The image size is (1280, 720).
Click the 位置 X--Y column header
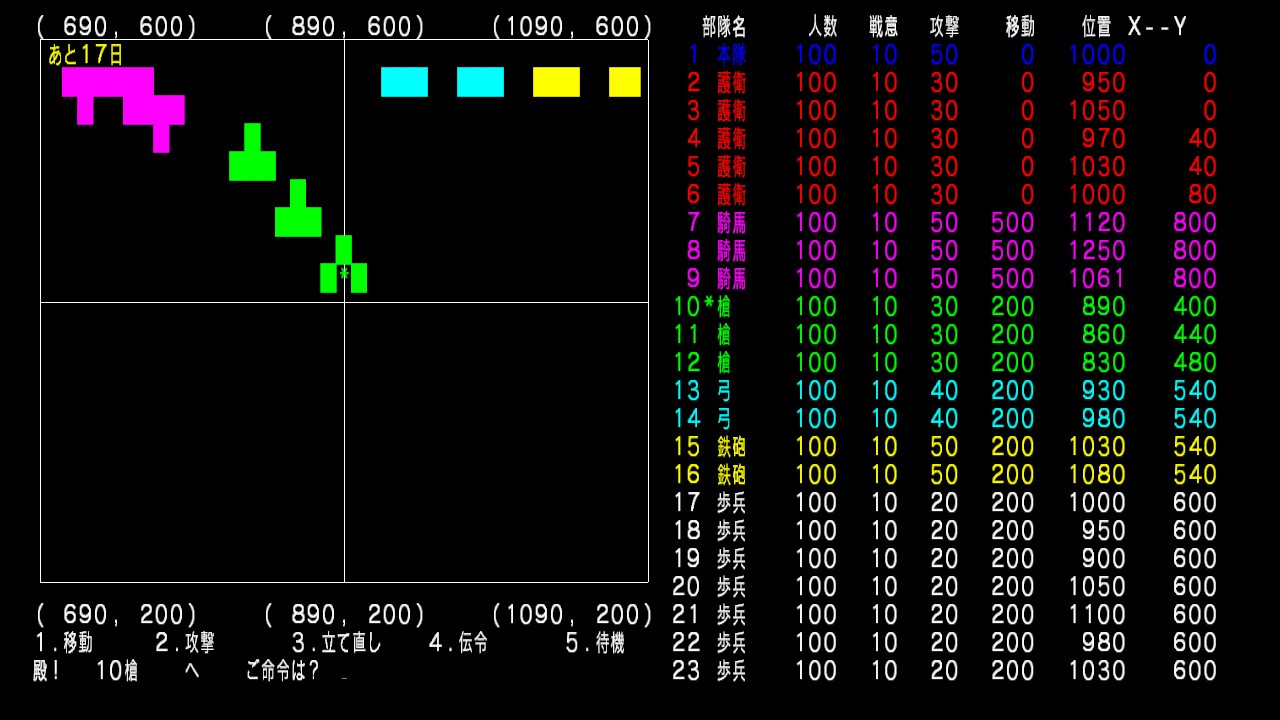pos(1134,27)
